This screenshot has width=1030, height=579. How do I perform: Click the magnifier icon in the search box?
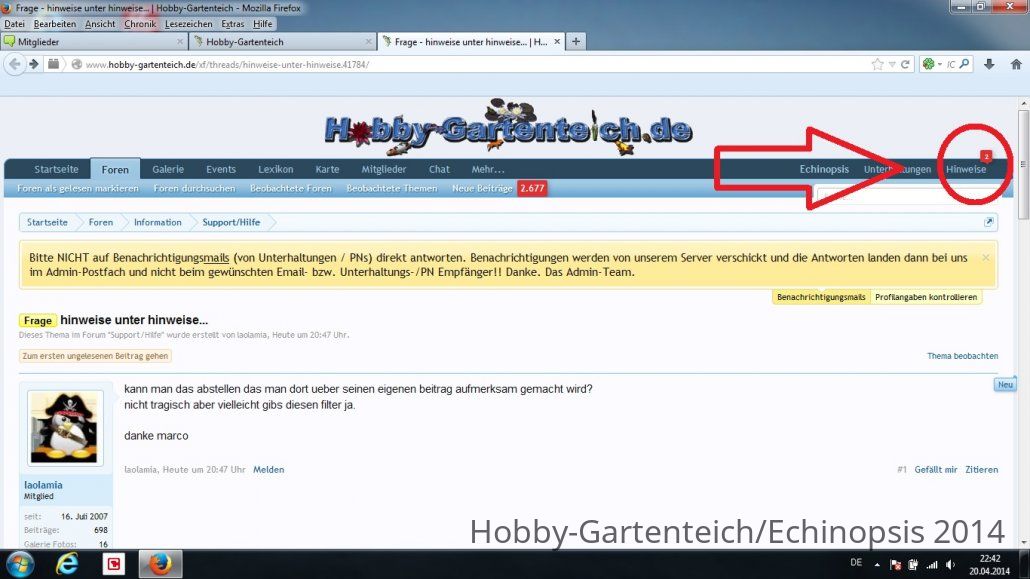pyautogui.click(x=964, y=64)
